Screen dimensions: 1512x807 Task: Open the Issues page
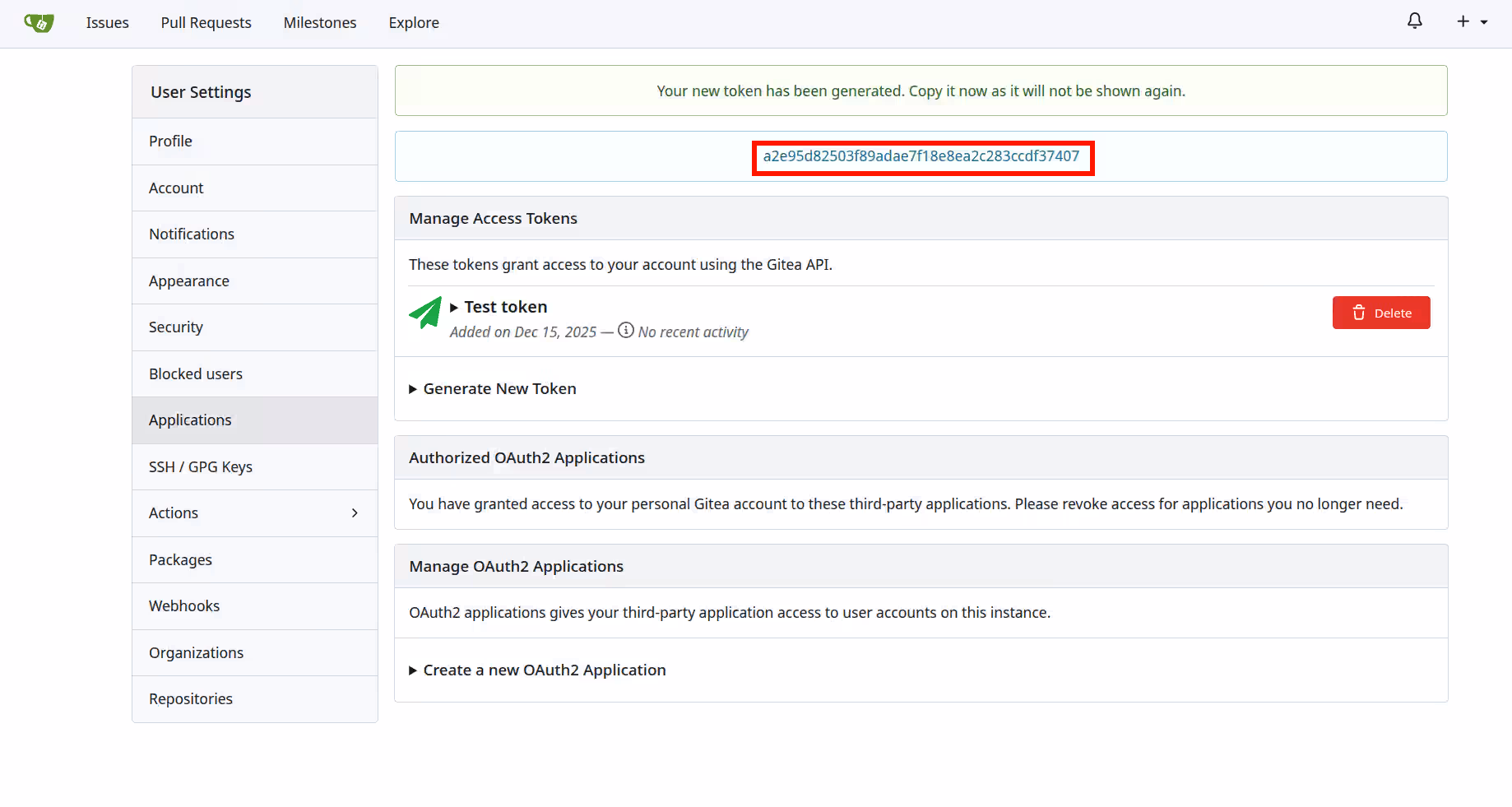pos(107,23)
